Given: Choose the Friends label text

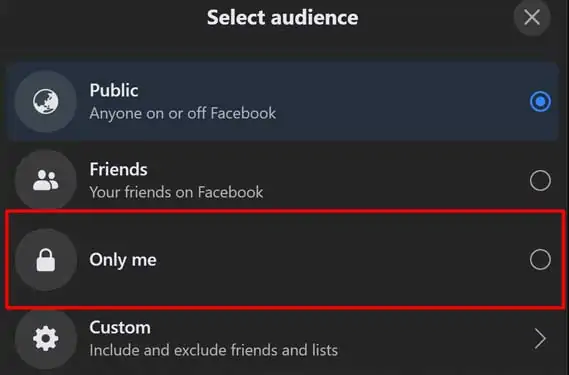Looking at the screenshot, I should point(119,170).
